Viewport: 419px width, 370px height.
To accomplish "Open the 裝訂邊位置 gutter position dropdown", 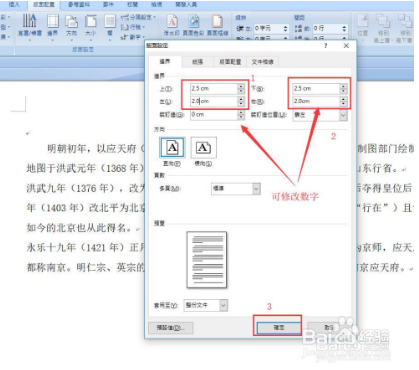I will click(320, 115).
